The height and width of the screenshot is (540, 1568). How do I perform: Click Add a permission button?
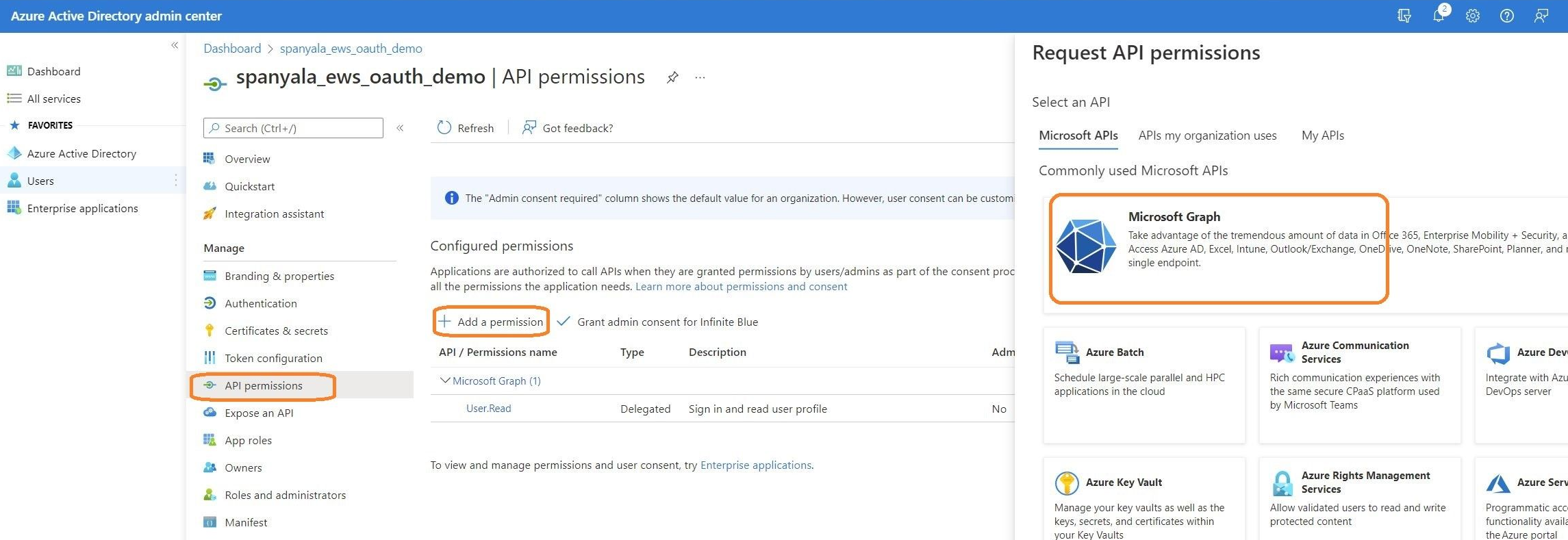click(x=491, y=322)
